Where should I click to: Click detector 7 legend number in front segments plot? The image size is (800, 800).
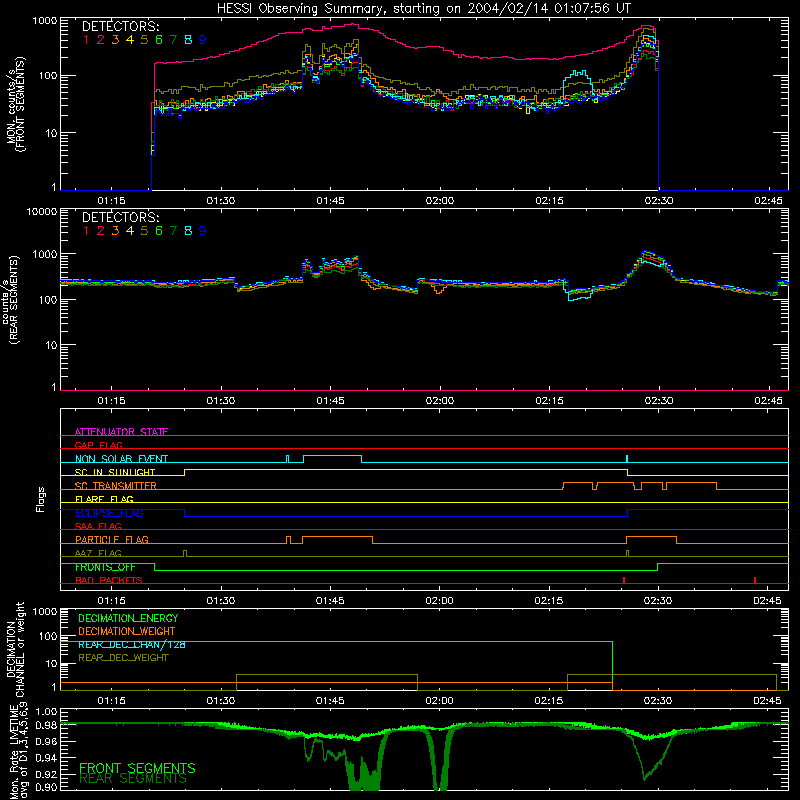click(173, 40)
